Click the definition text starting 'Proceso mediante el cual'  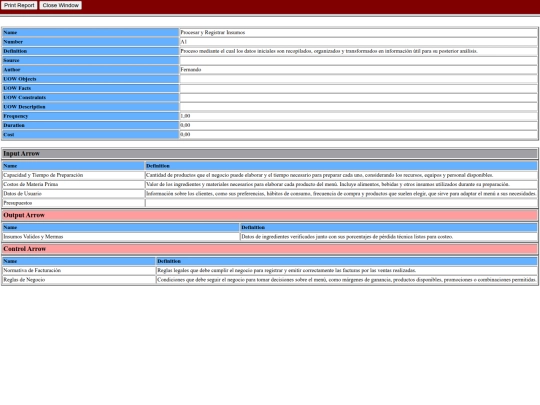coord(329,51)
